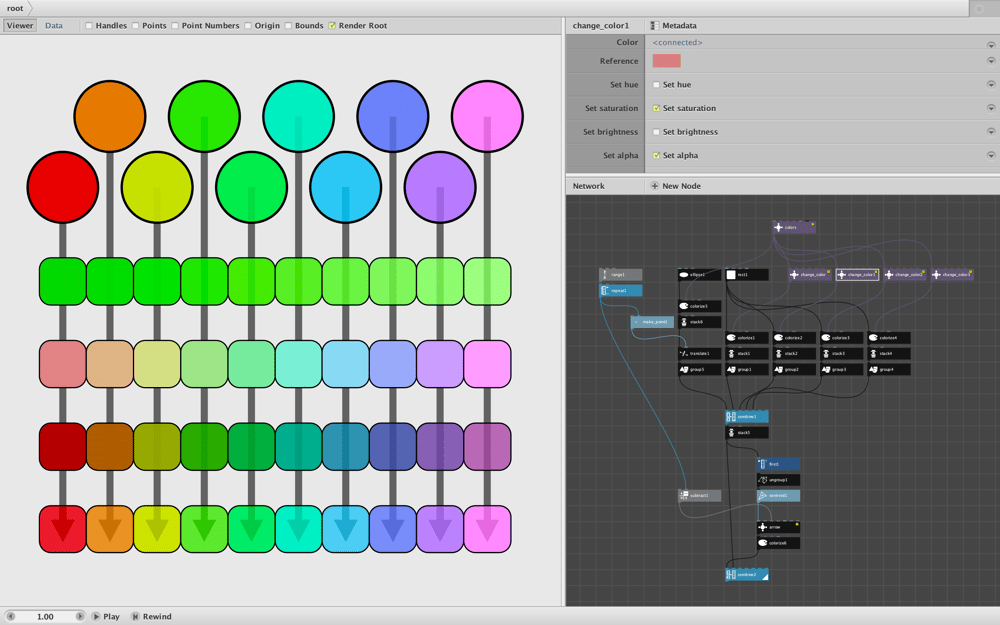The image size is (1000, 625).
Task: Click the New Node button
Action: (x=675, y=186)
